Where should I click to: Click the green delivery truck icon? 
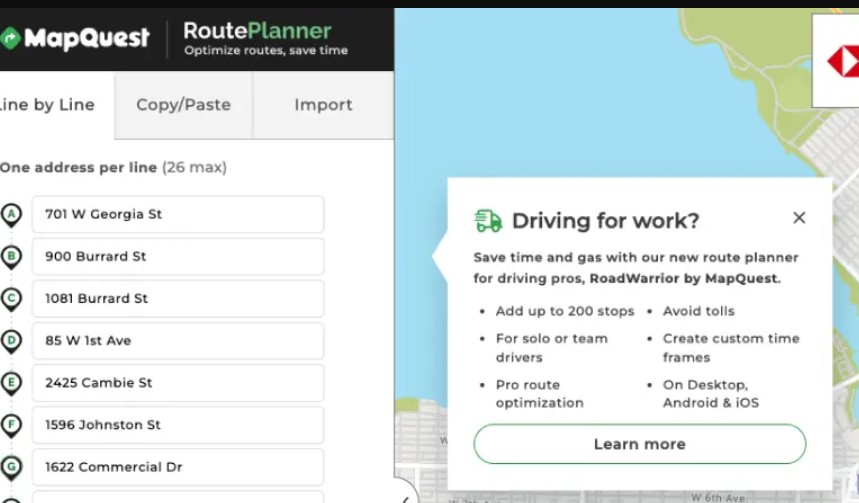488,221
